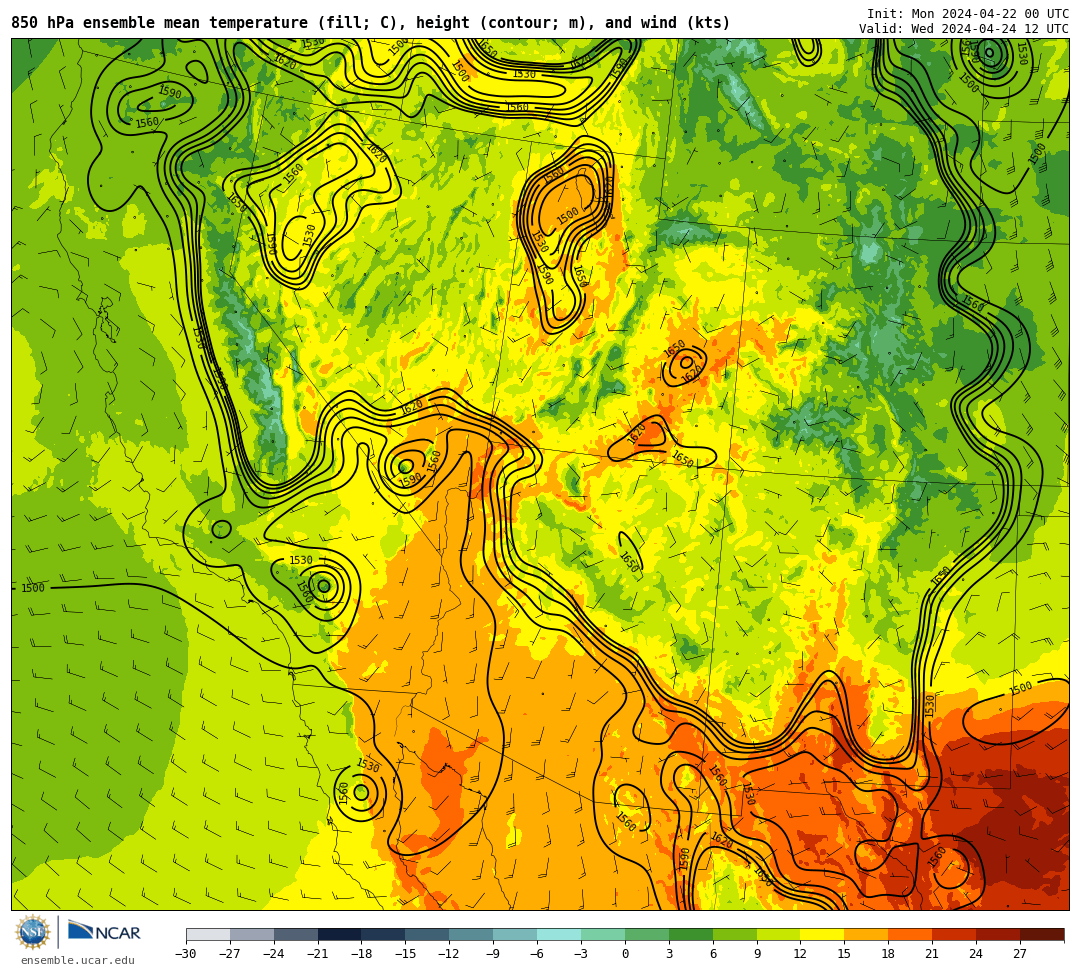The image size is (1080, 973).
Task: Click the 15 colorbar tick label
Action: click(844, 954)
